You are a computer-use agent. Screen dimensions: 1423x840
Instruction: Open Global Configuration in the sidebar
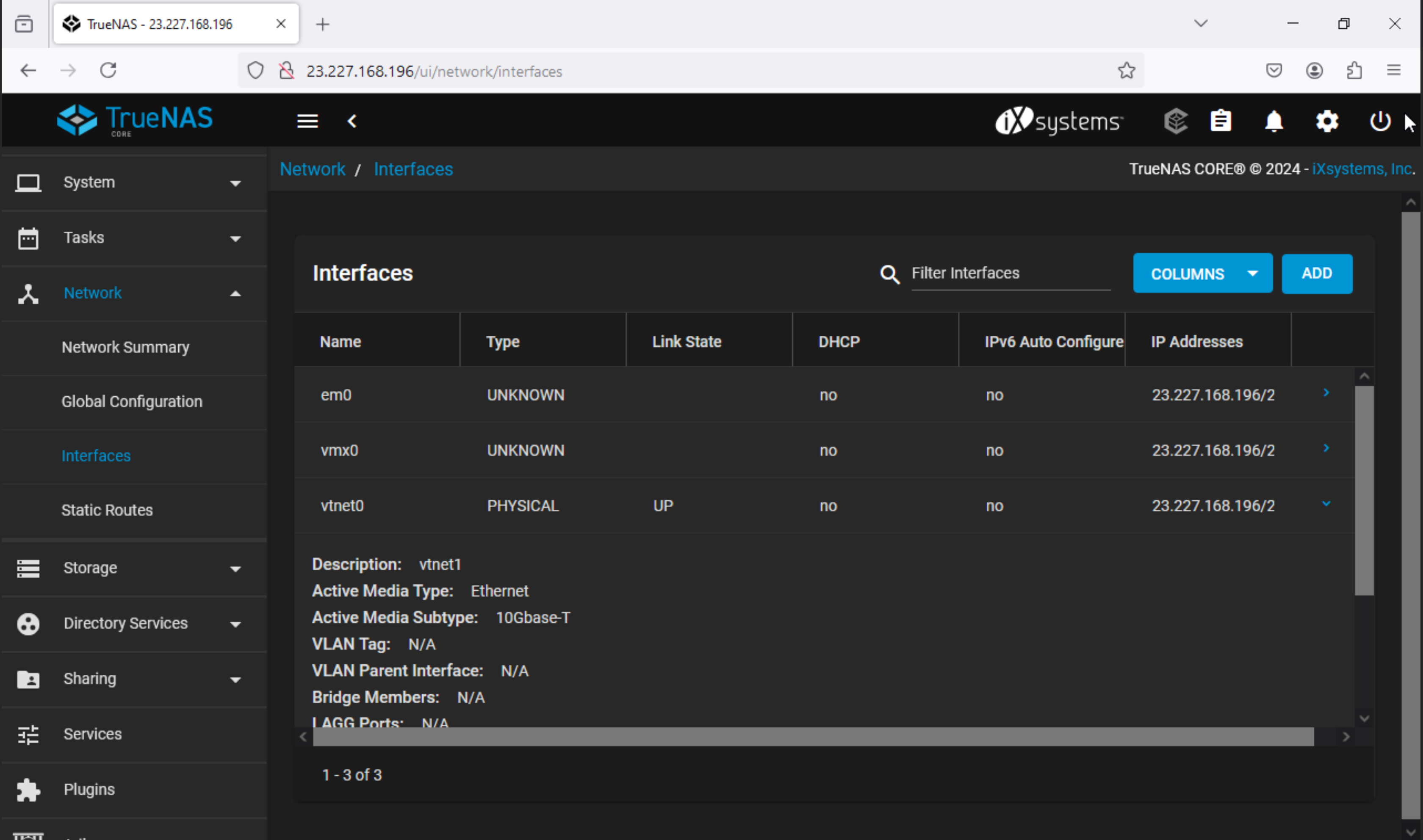pos(131,402)
